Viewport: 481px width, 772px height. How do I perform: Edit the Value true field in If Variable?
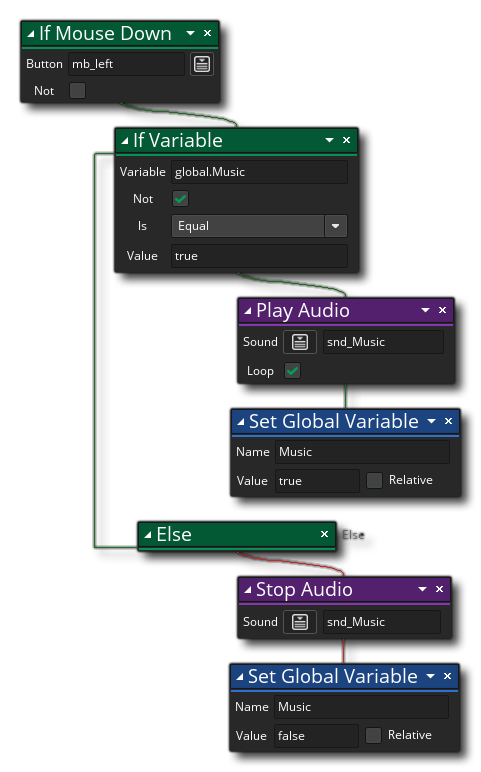[x=259, y=256]
